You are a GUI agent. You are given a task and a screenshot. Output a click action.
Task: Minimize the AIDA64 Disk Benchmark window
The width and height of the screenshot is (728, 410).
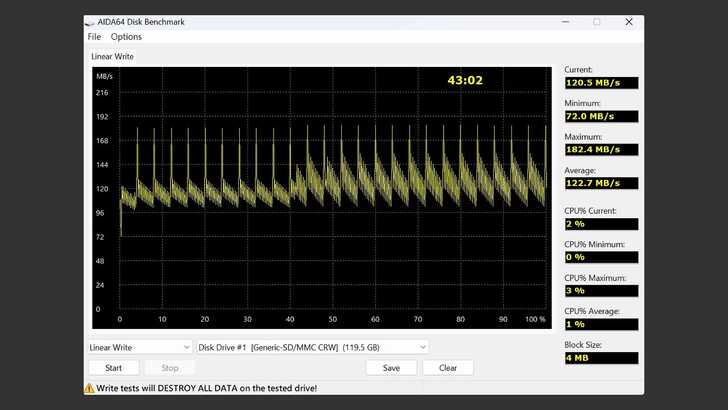click(564, 22)
